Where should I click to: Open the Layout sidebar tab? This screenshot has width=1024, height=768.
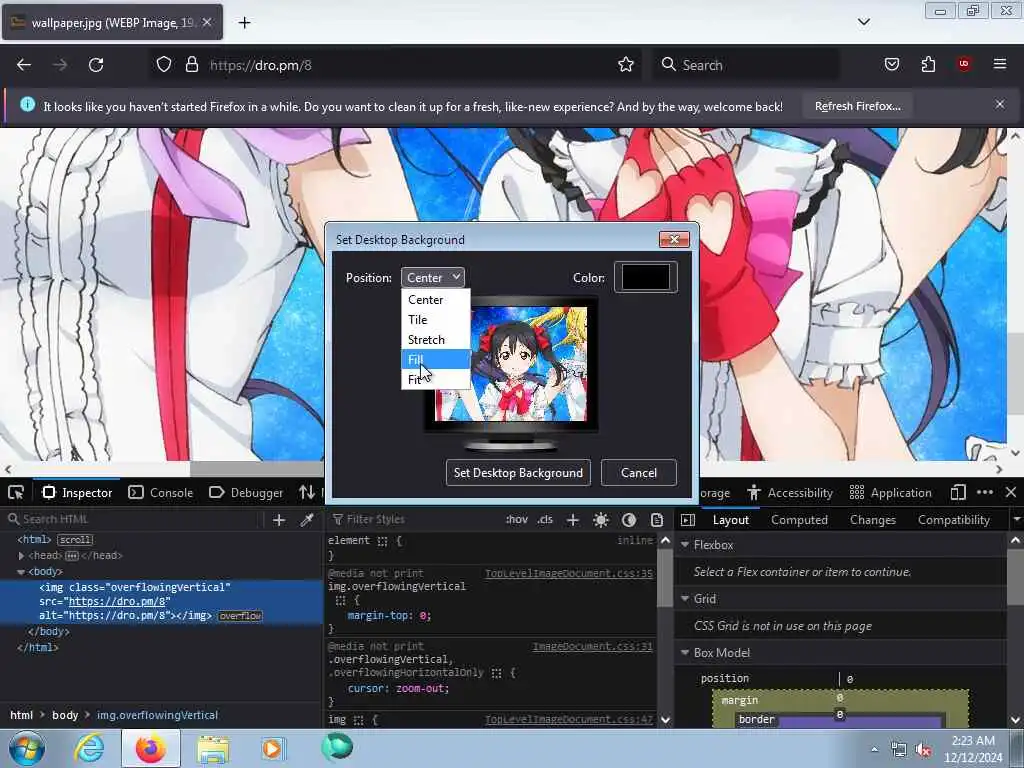pos(730,520)
